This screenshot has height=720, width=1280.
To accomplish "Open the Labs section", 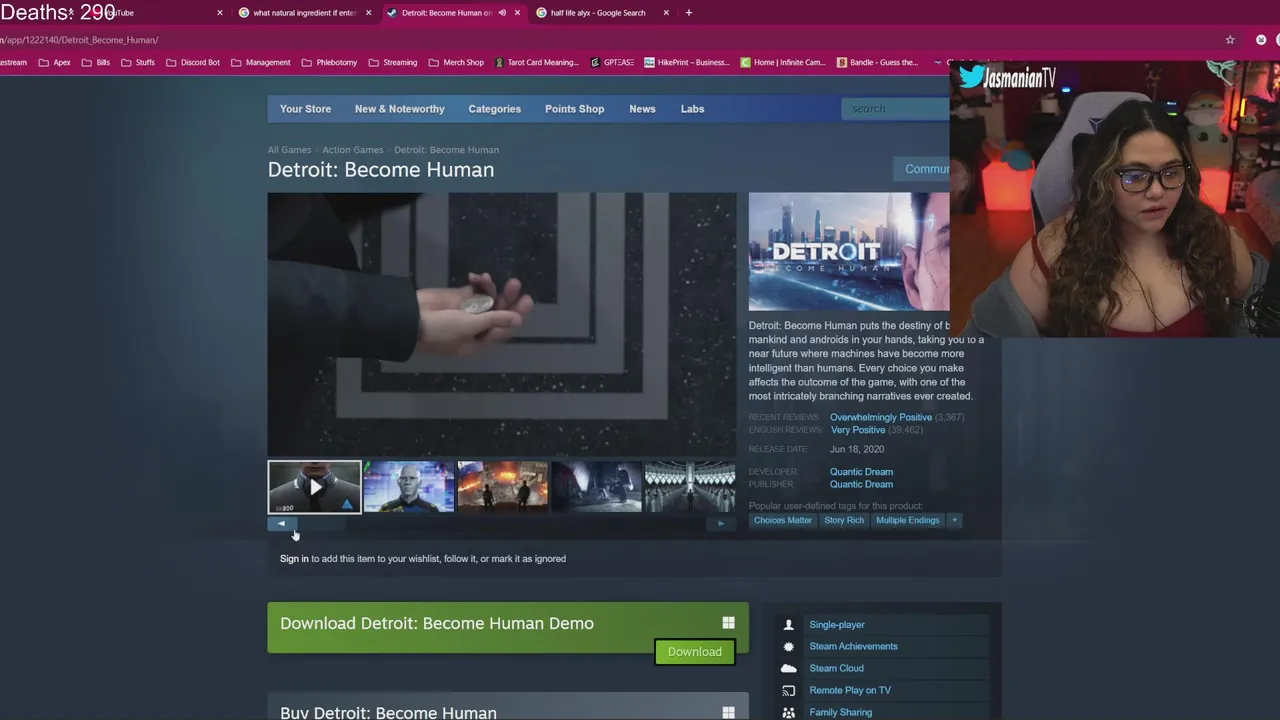I will coord(692,109).
